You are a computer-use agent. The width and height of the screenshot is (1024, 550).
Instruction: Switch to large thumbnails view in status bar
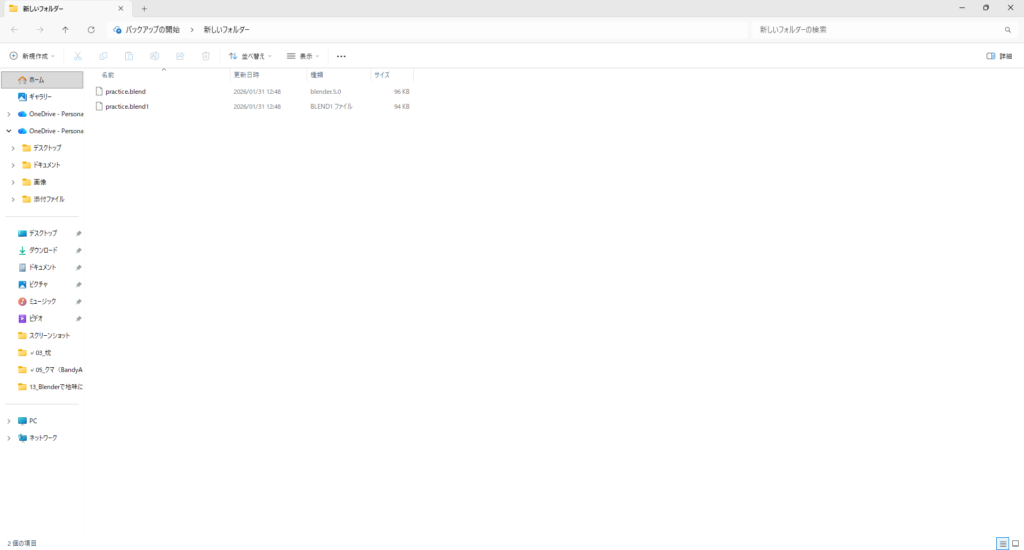(1015, 543)
